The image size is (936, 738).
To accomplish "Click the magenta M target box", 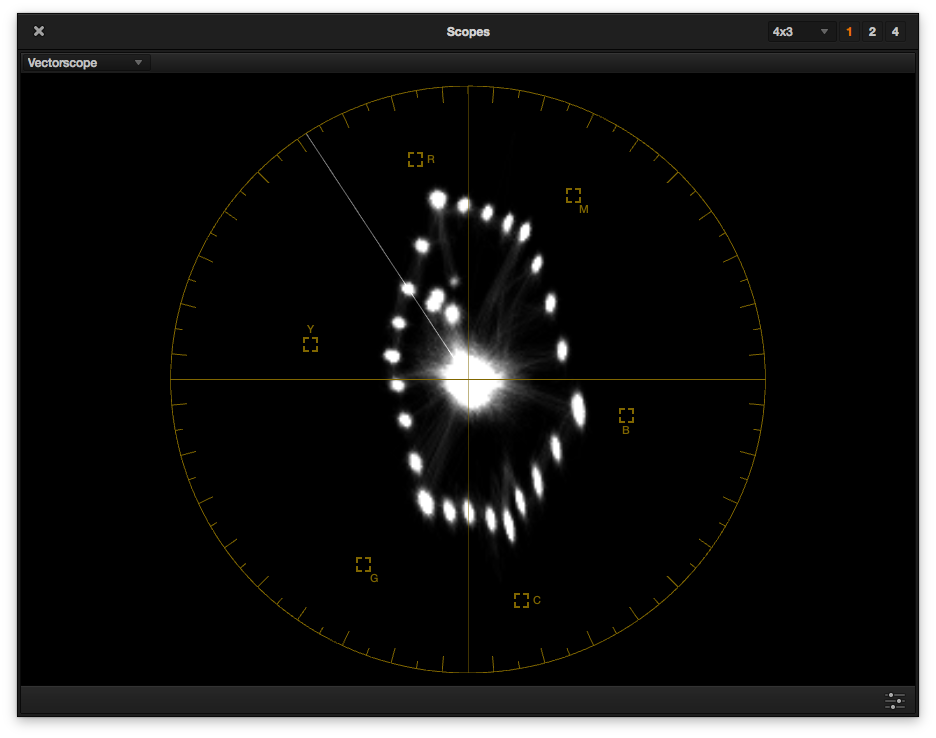I will (x=573, y=195).
